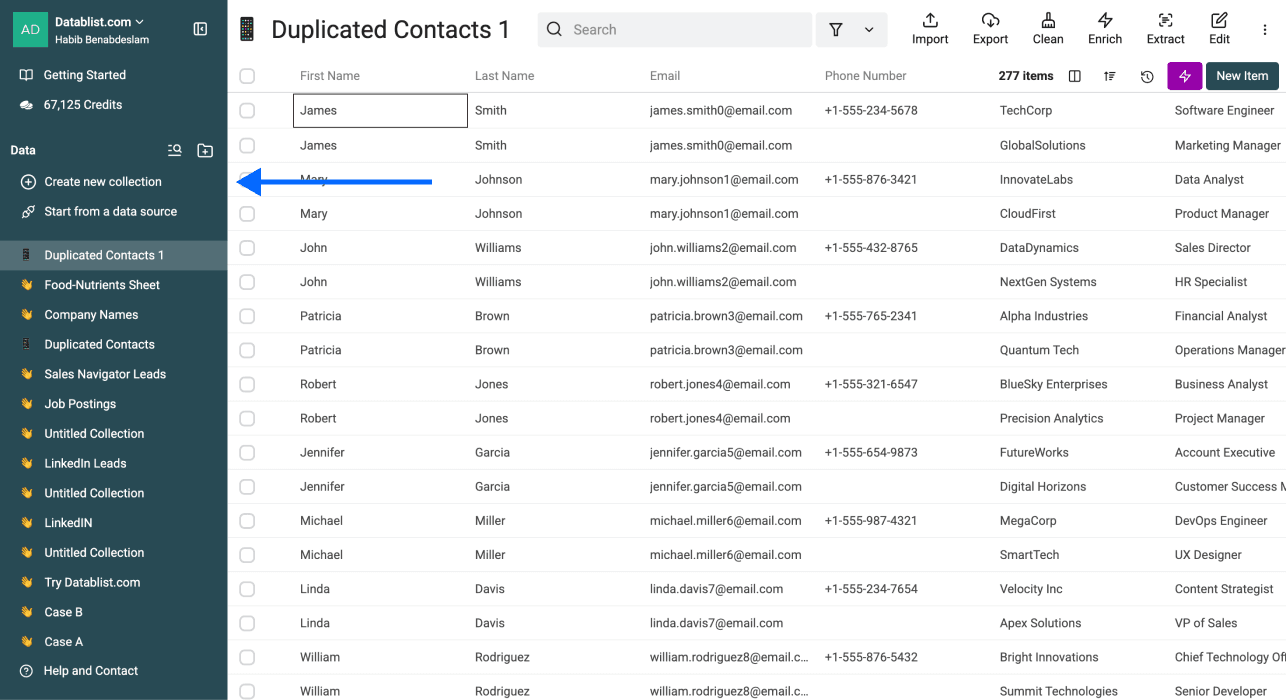
Task: Click the Import icon
Action: point(929,28)
